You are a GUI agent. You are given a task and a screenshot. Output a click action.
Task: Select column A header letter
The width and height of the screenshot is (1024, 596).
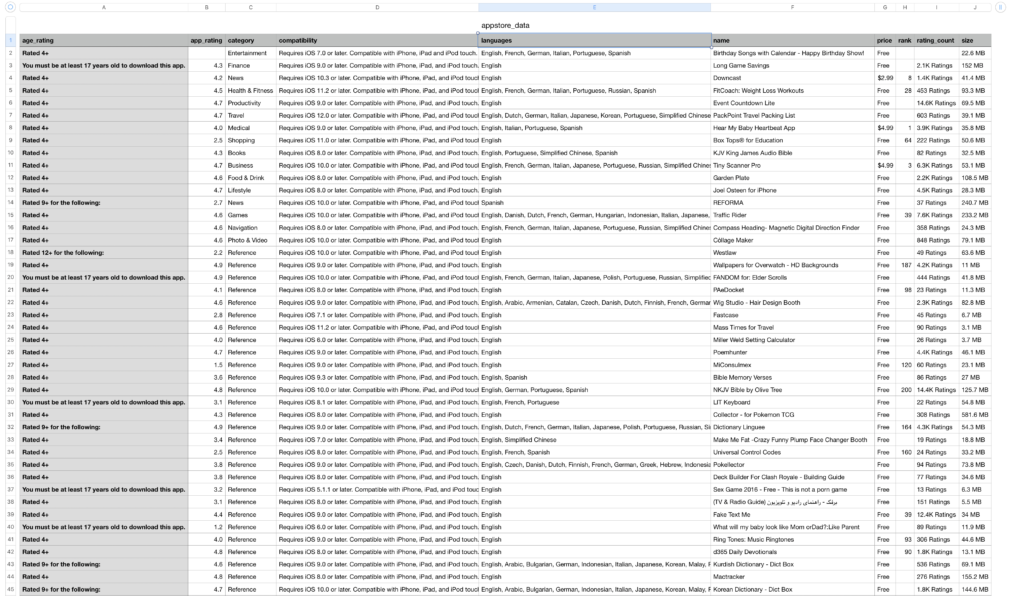click(x=104, y=7)
